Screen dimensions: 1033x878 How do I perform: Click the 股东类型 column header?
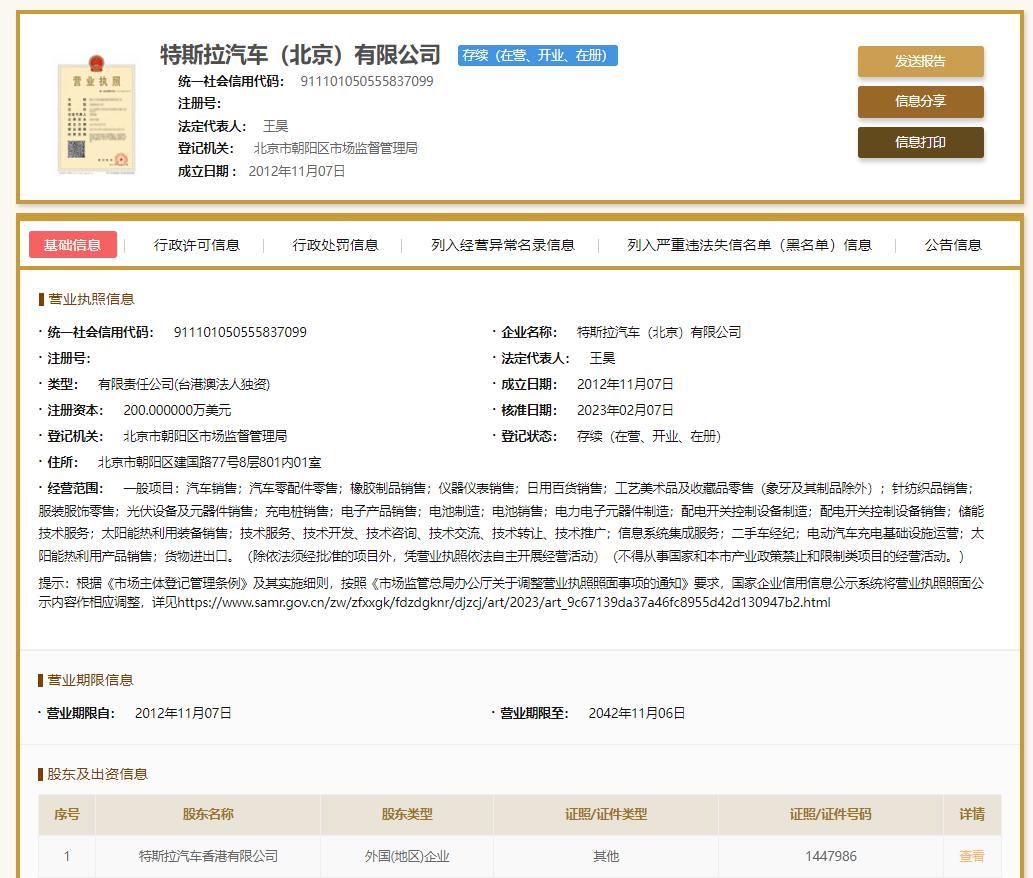407,814
